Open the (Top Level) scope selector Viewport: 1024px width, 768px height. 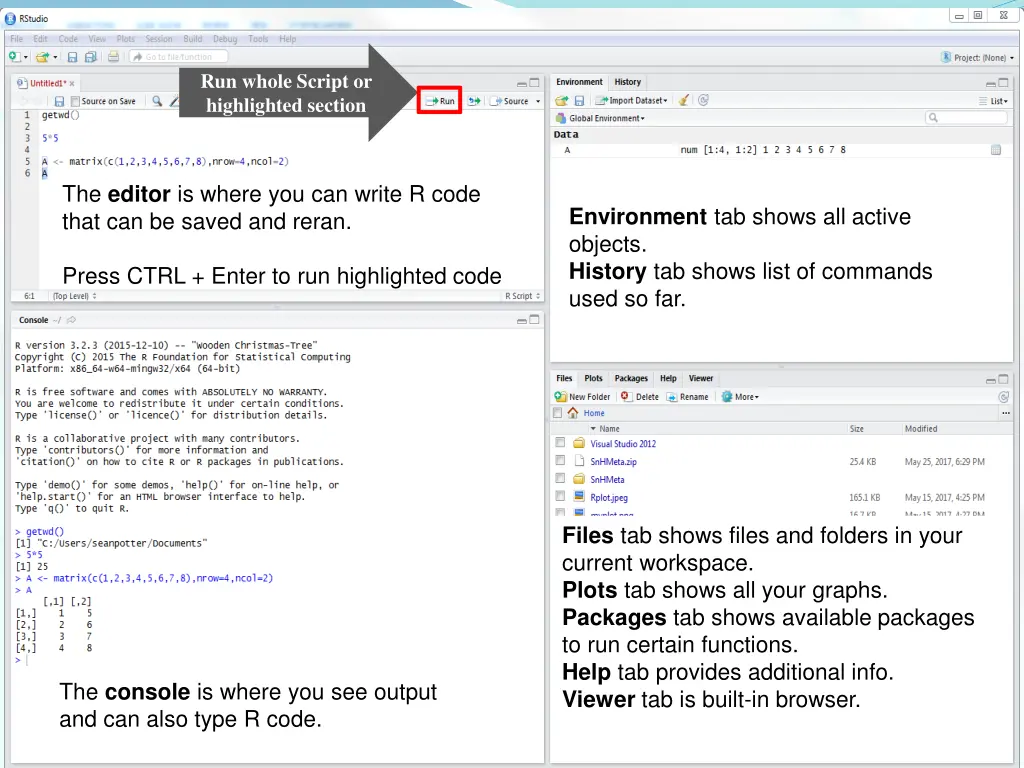coord(74,296)
